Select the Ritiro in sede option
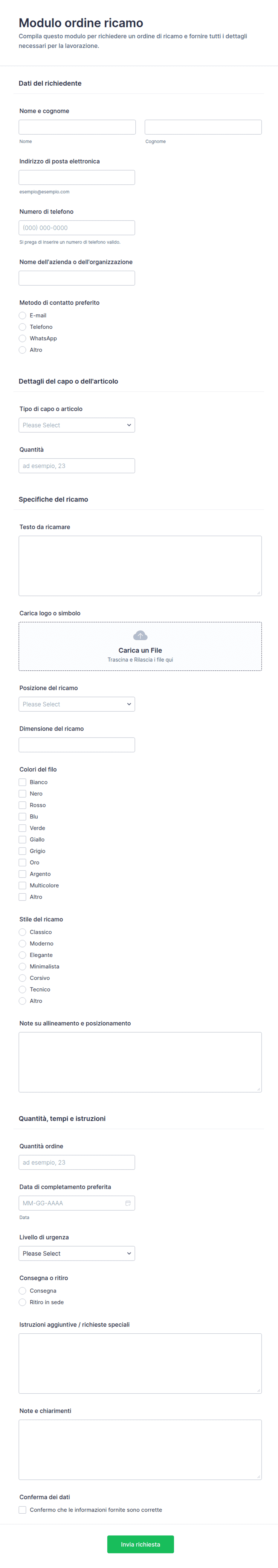 click(22, 1303)
